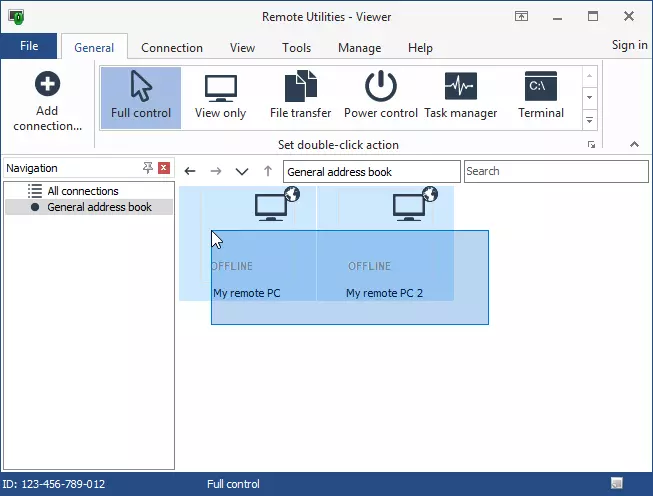Select All connections tree item
Screen dimensions: 653x496
pos(83,191)
